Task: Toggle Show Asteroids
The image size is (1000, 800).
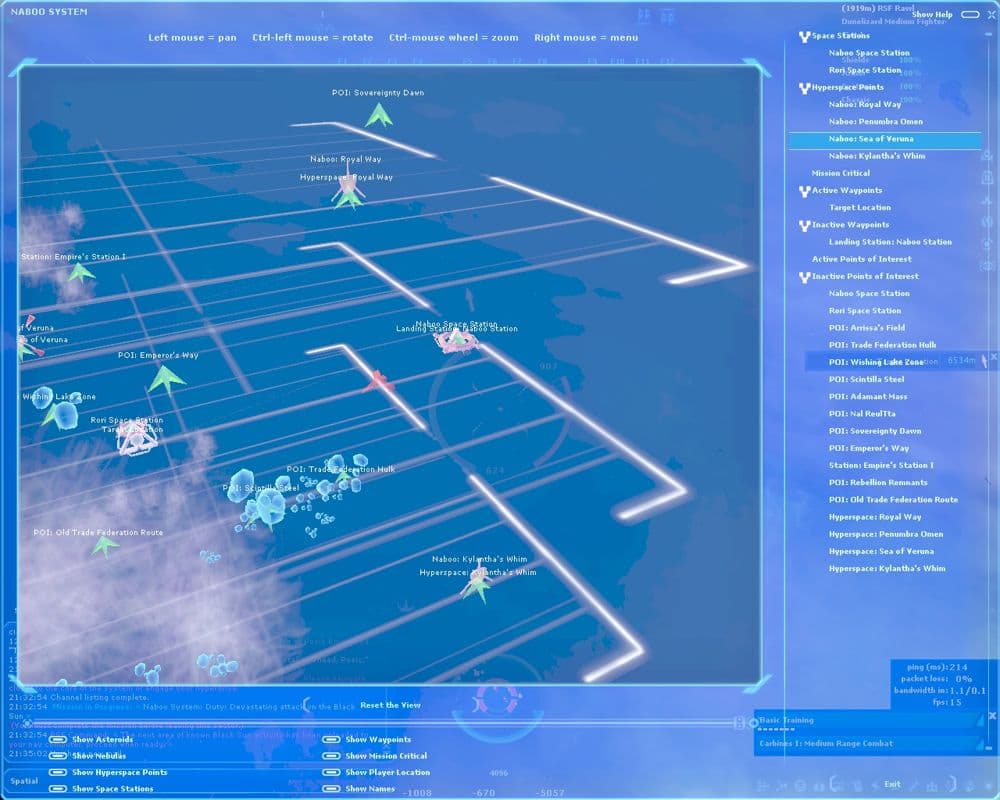Action: coord(59,739)
